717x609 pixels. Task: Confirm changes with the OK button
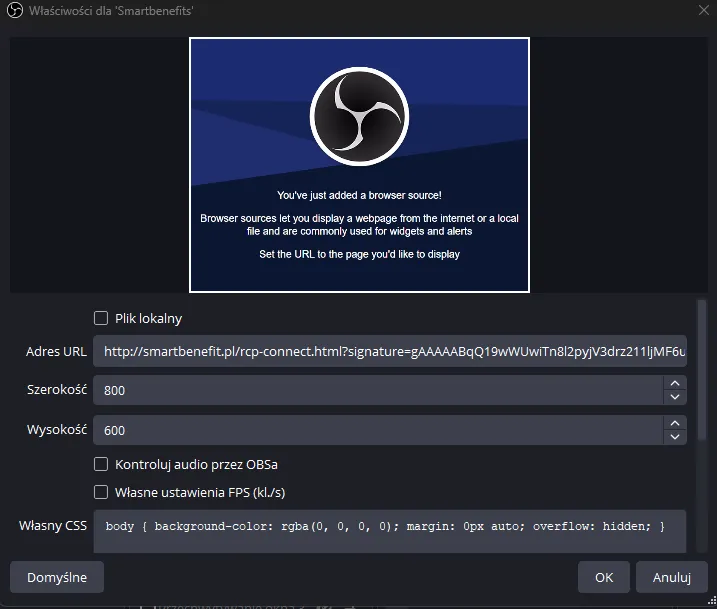(604, 577)
